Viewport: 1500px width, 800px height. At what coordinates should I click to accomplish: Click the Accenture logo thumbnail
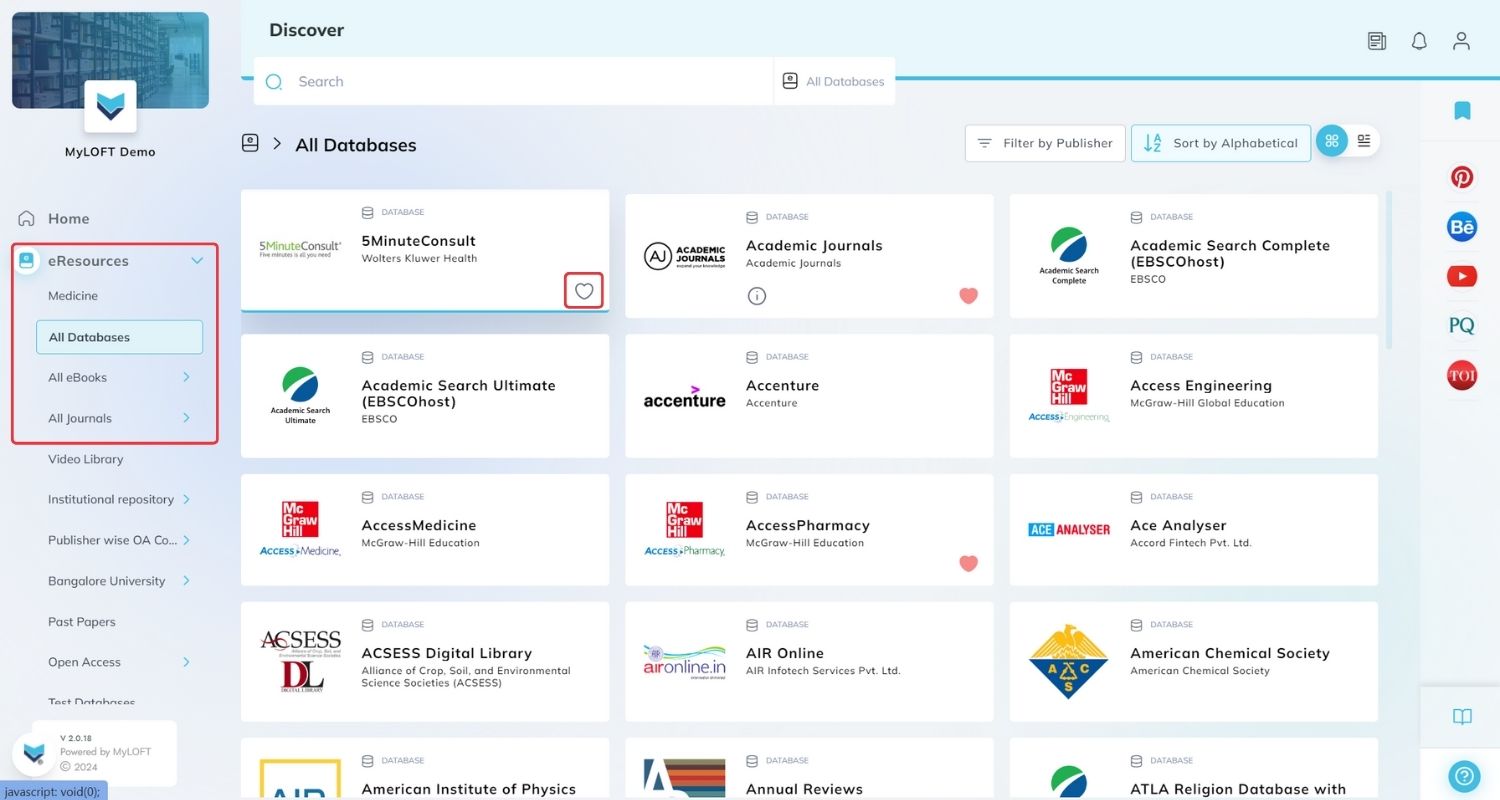pos(684,397)
